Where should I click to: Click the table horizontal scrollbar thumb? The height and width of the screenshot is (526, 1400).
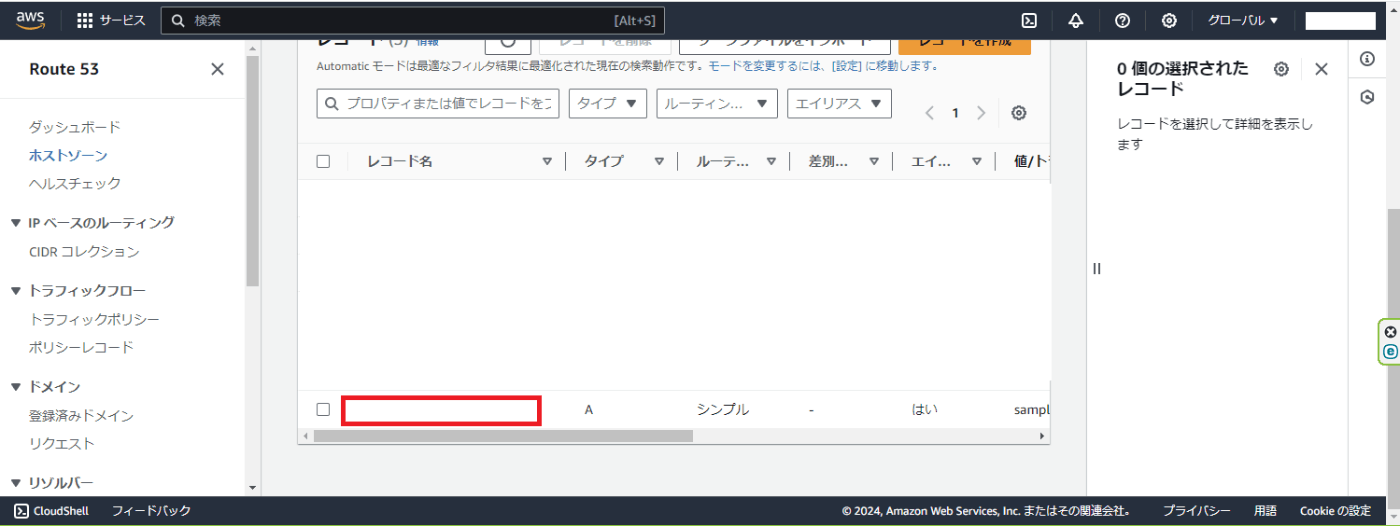point(503,436)
